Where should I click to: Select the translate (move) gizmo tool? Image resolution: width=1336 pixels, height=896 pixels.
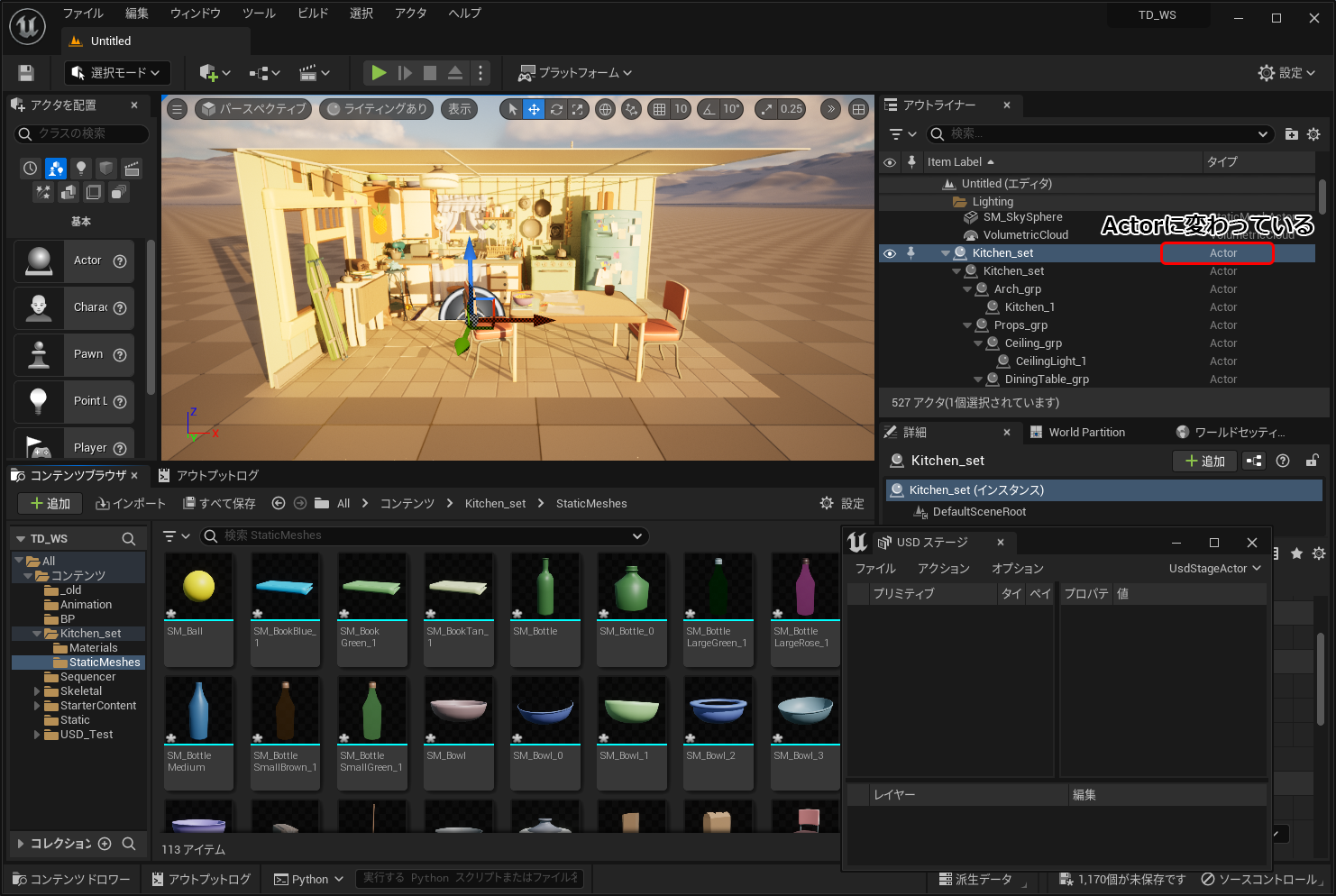[534, 109]
